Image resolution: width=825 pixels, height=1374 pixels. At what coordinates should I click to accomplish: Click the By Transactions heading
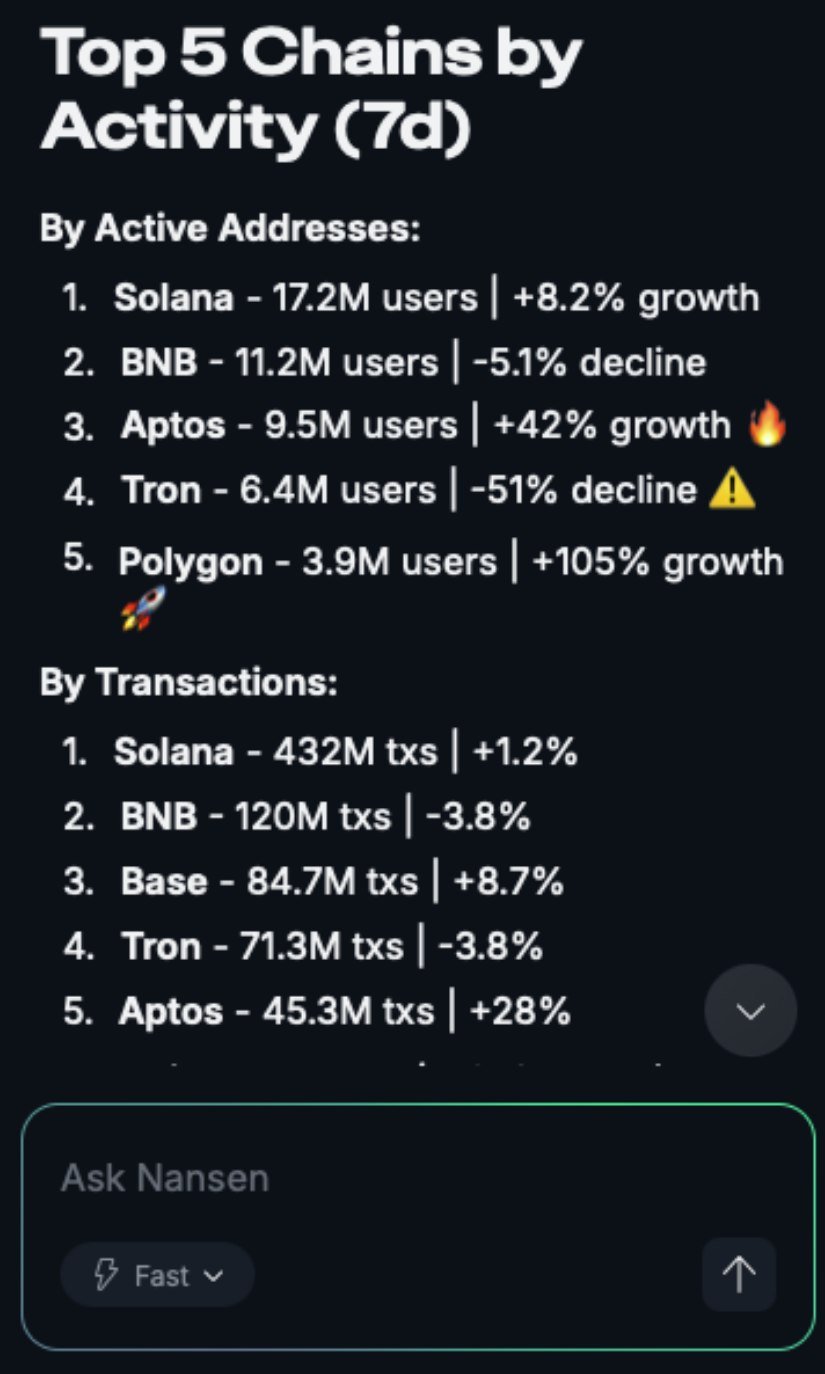(x=189, y=683)
